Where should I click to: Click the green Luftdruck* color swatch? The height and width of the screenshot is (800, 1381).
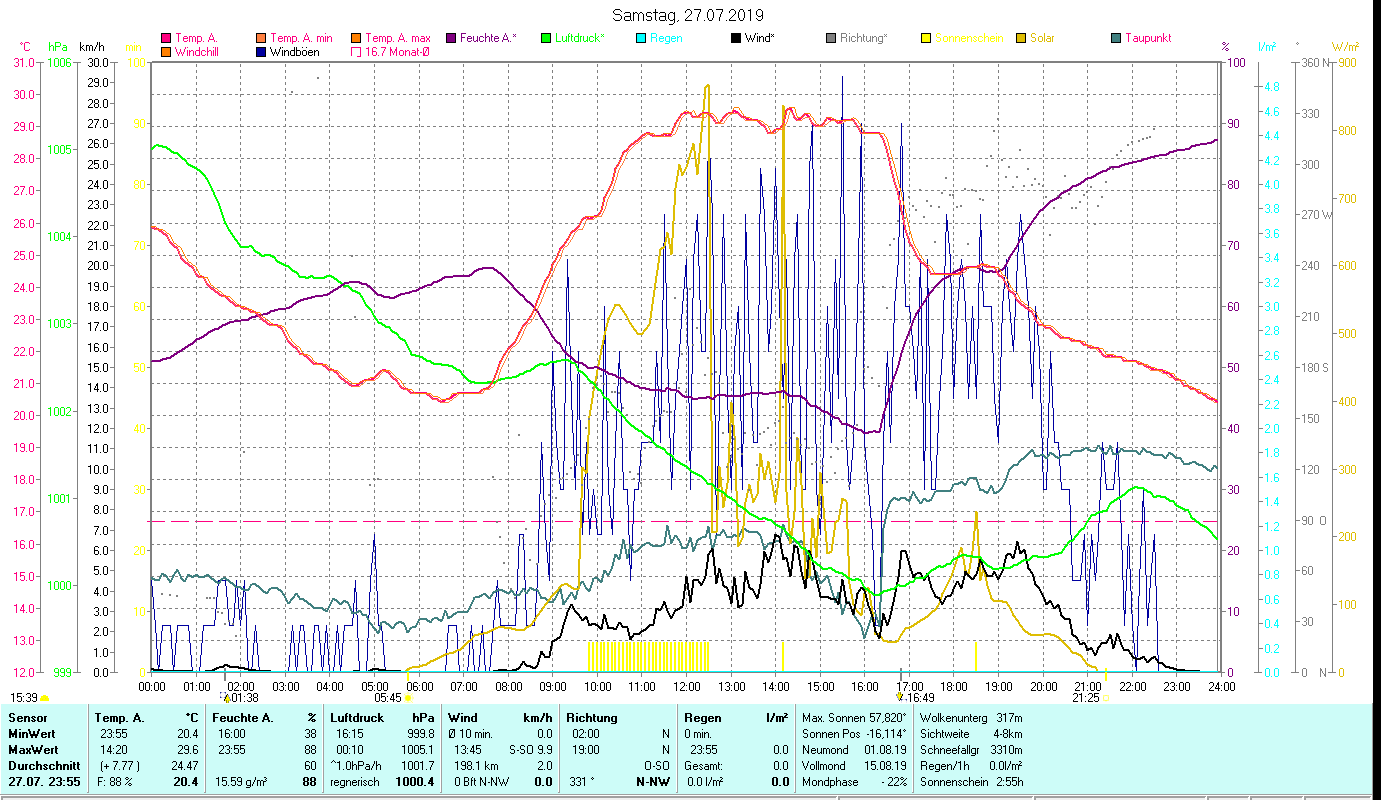click(546, 39)
